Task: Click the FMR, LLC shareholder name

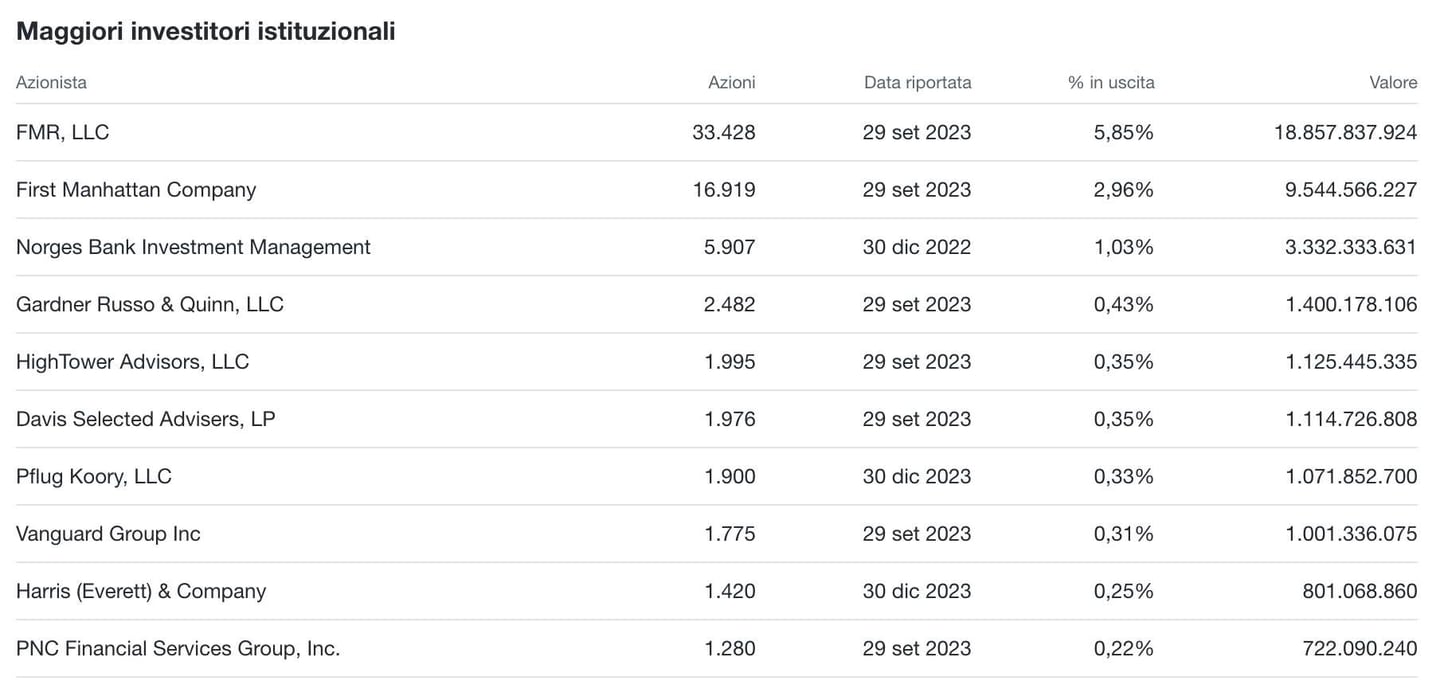Action: (62, 132)
